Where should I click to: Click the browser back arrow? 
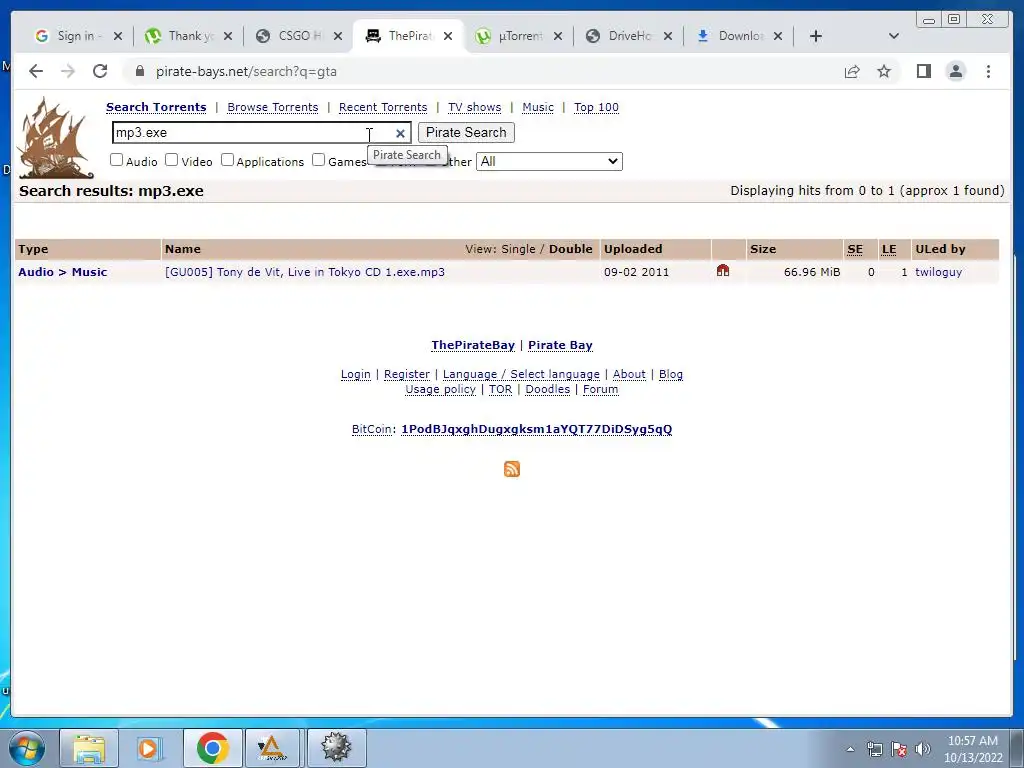click(x=36, y=71)
